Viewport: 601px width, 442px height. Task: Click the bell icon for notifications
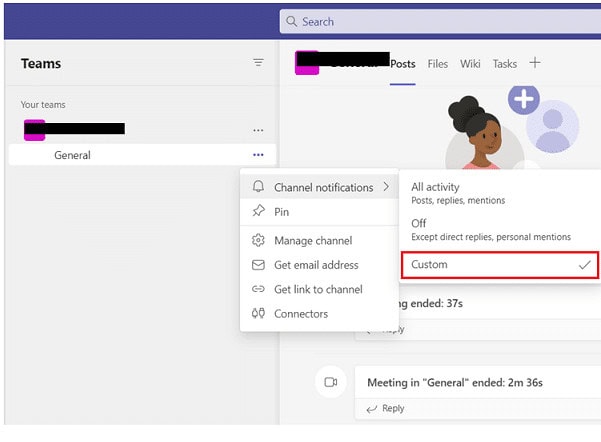258,187
